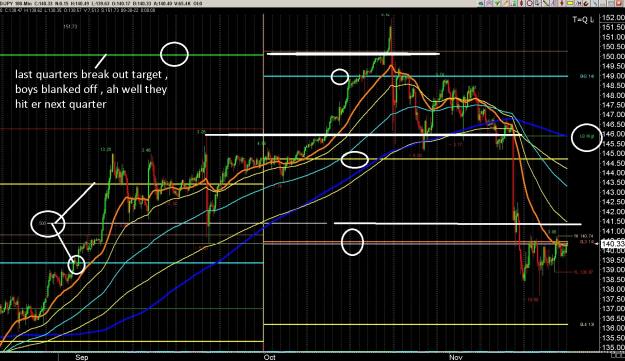Click the 150.00 price axis label
The image size is (625, 361).
[x=614, y=57]
